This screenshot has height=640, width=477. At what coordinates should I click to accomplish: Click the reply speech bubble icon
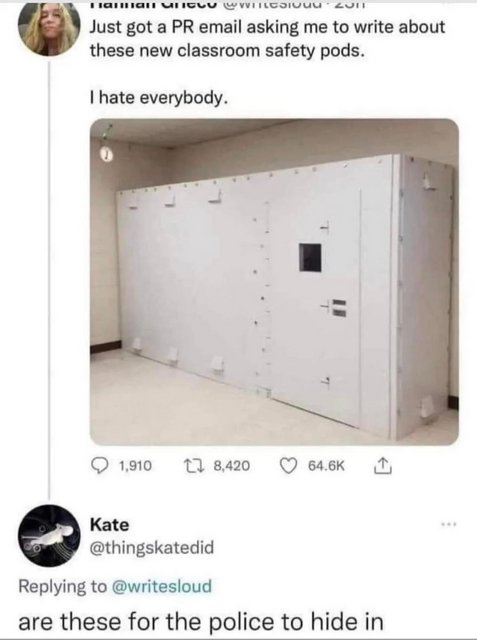98,466
